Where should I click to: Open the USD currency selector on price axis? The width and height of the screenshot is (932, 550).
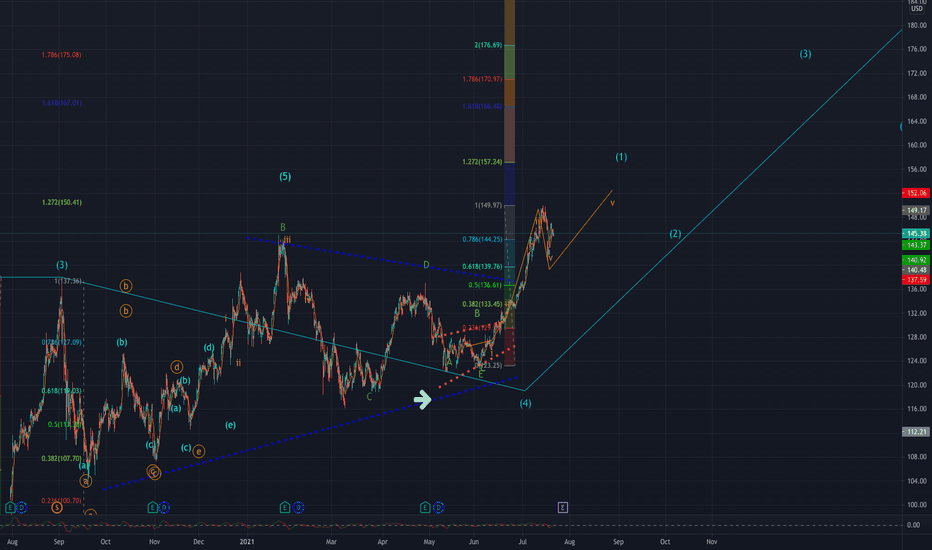[x=917, y=8]
